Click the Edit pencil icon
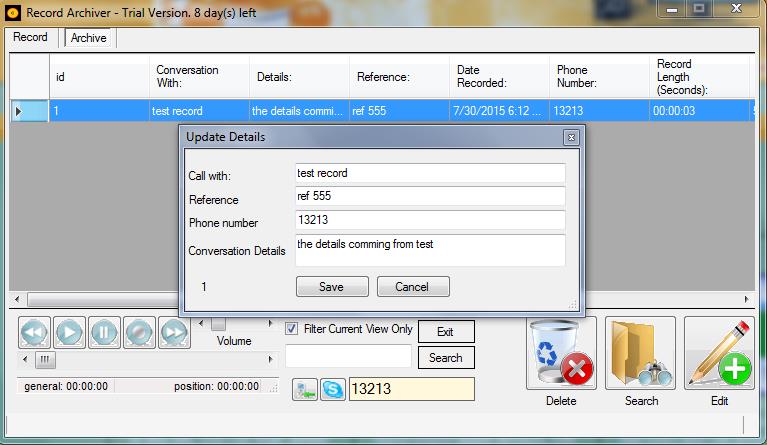767x445 pixels. [x=719, y=353]
